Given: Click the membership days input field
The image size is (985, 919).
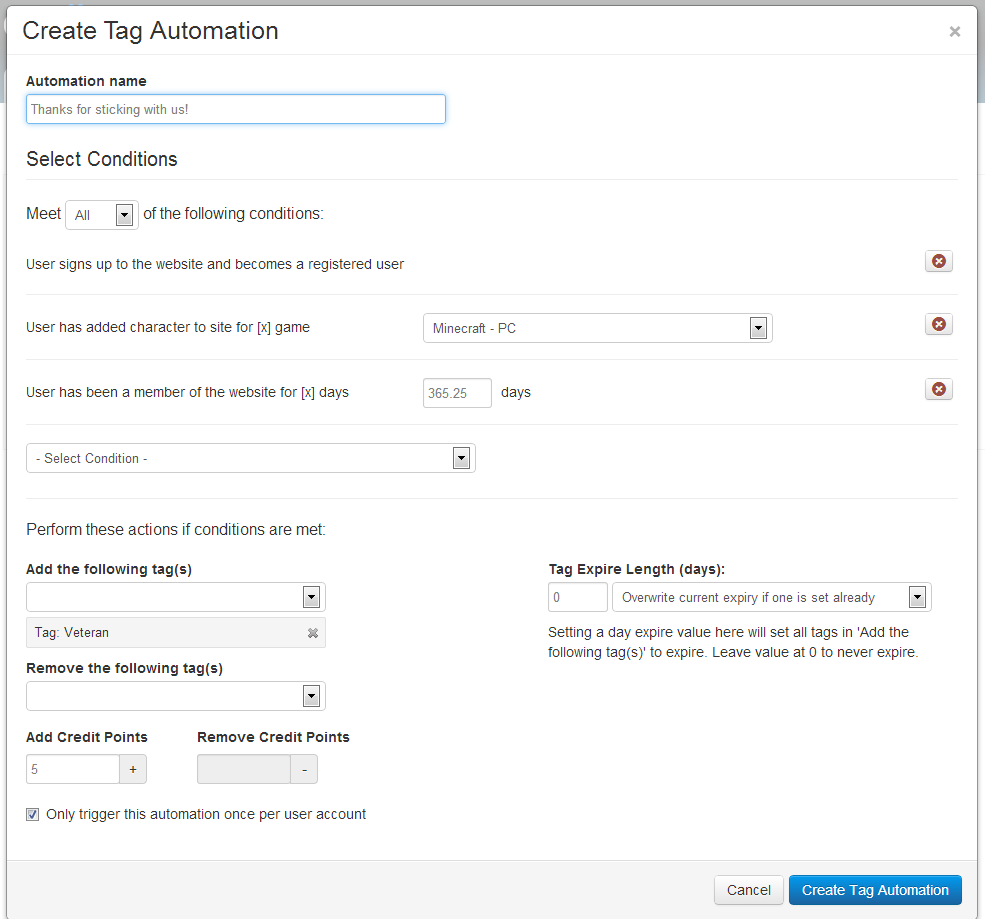Looking at the screenshot, I should click(457, 393).
